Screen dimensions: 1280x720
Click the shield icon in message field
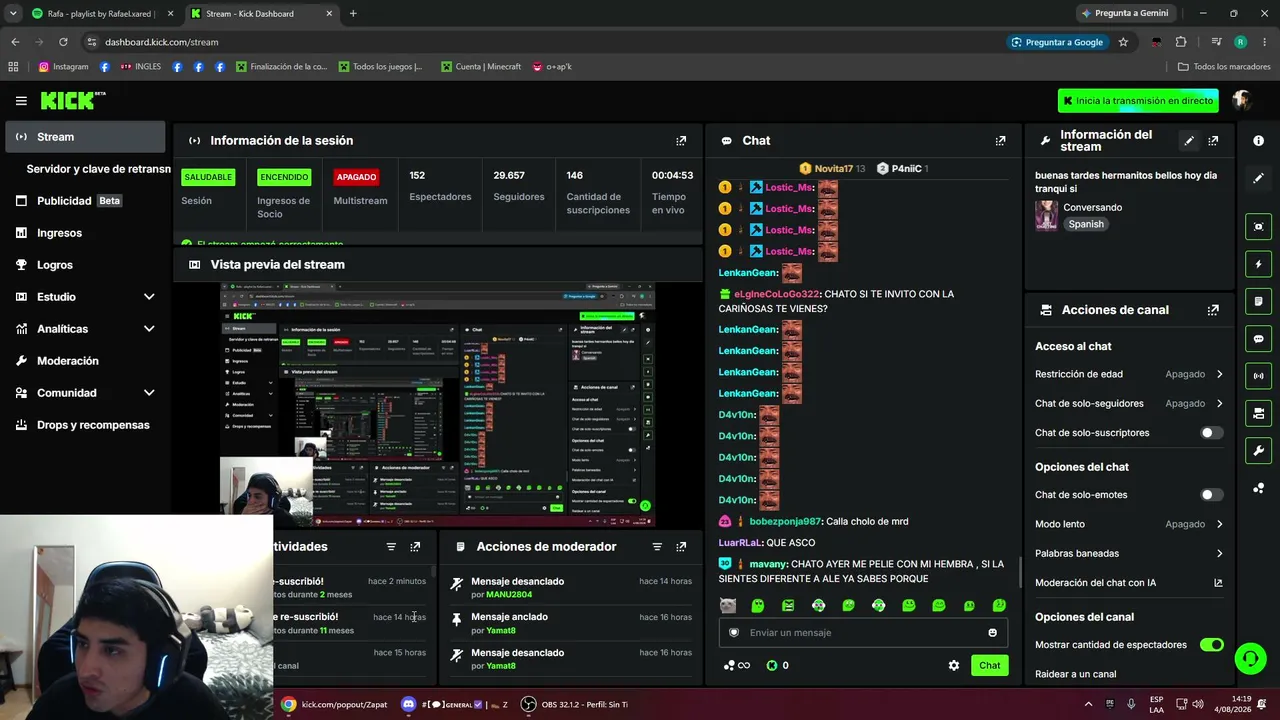coord(734,632)
